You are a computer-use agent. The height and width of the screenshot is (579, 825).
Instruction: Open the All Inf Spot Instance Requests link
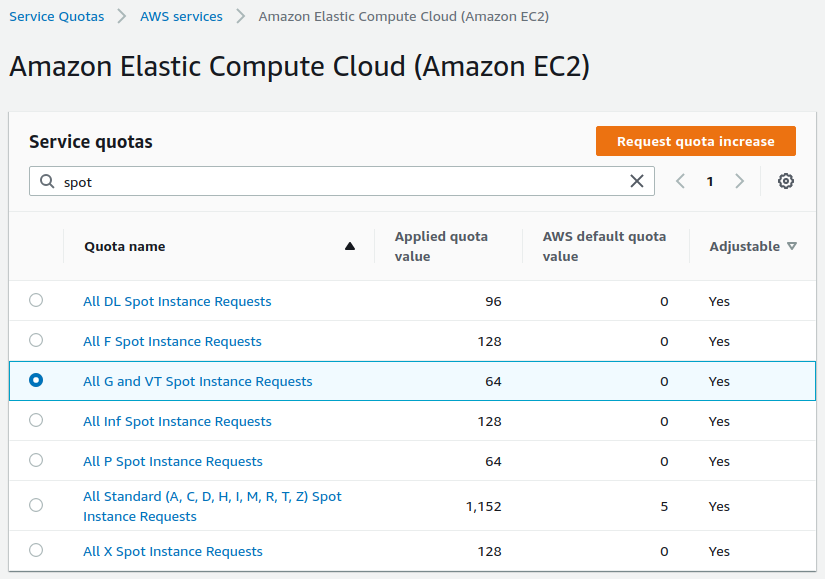coord(177,422)
